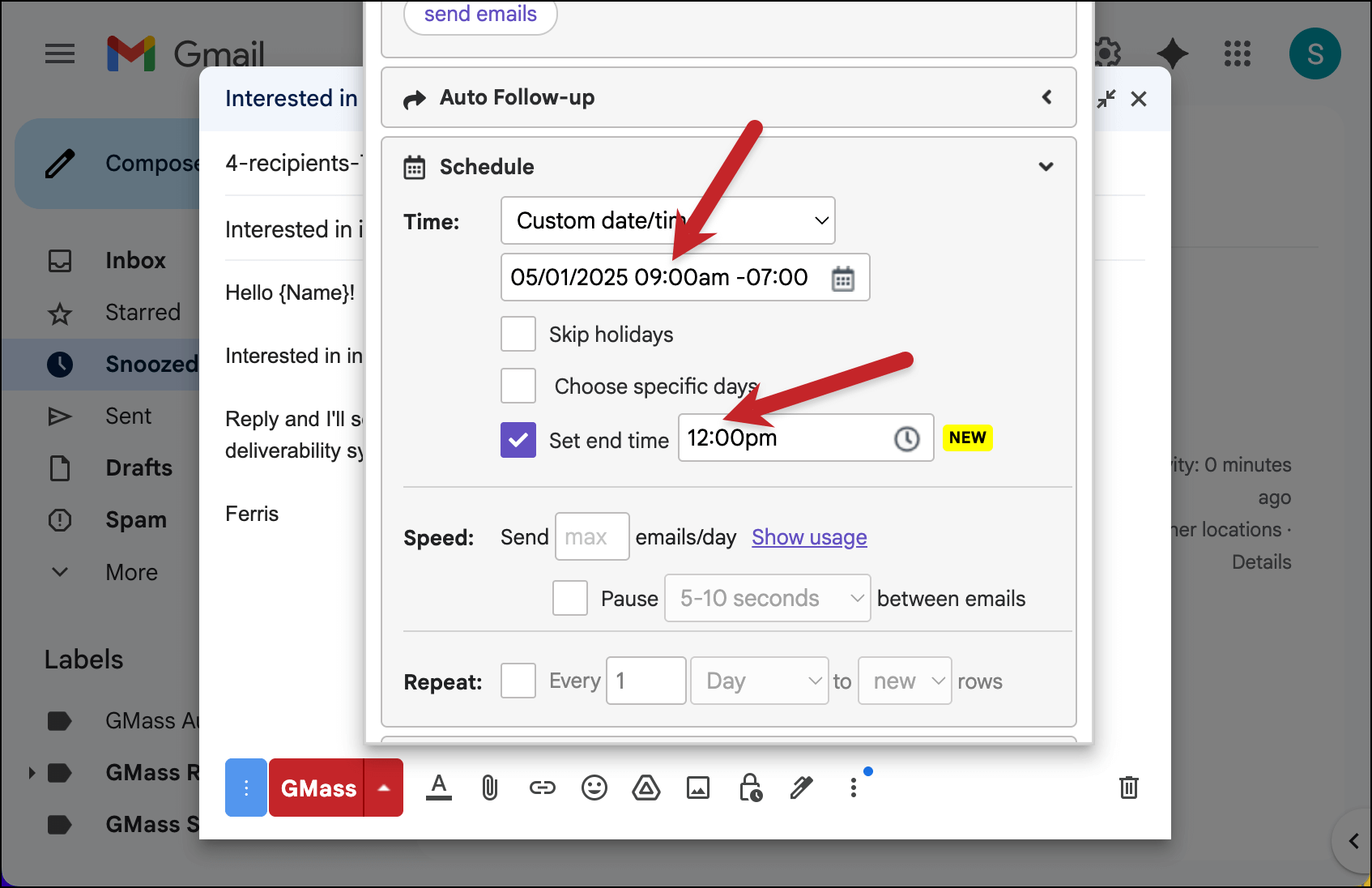Click the Details link in footer
The image size is (1372, 888).
coord(1261,561)
